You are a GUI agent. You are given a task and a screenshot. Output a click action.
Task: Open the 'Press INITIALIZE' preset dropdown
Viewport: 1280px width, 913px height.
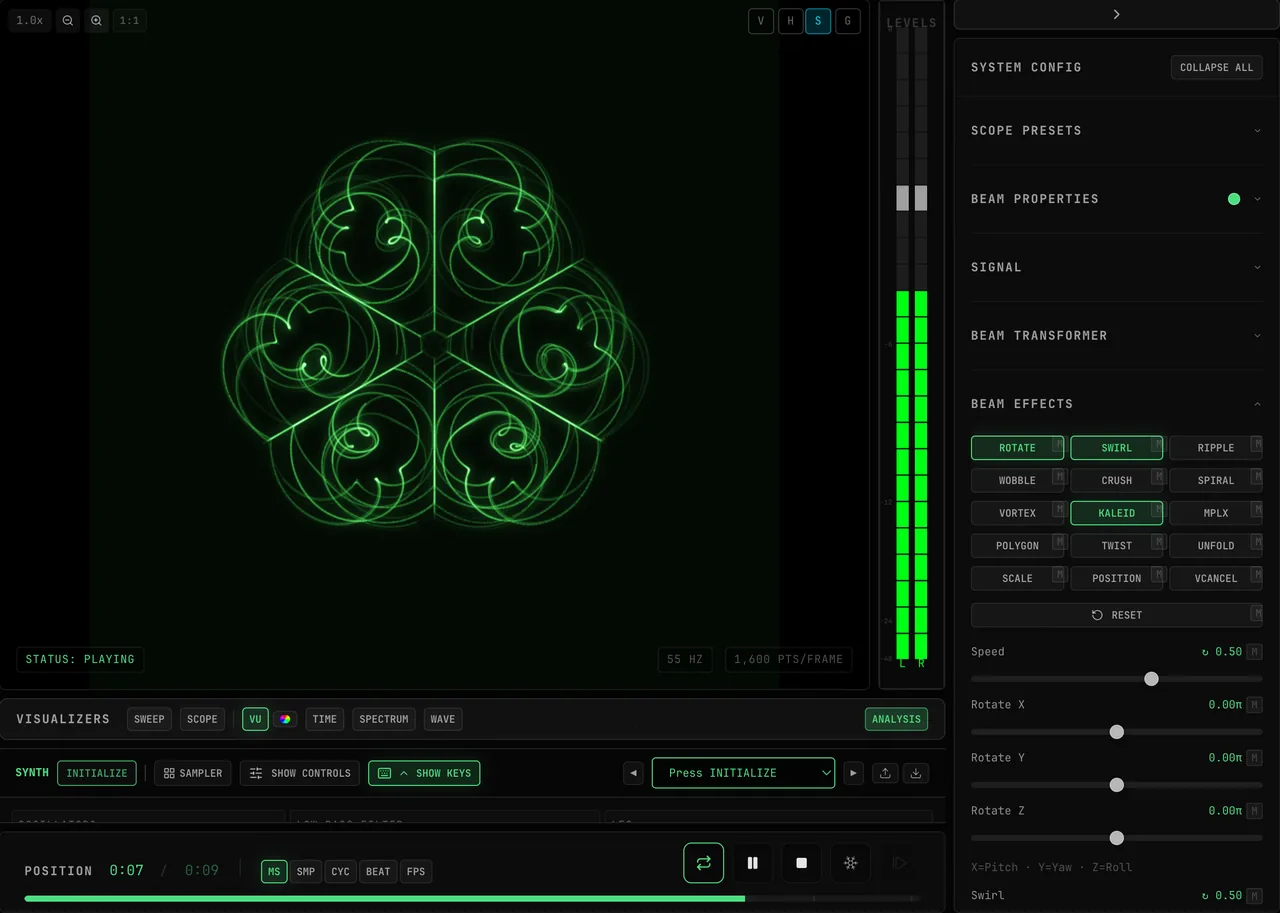tap(743, 773)
